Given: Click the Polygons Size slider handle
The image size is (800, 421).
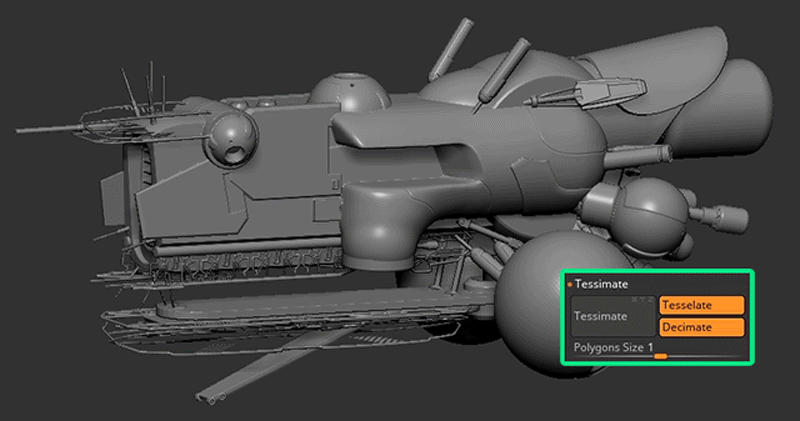Looking at the screenshot, I should click(x=661, y=356).
